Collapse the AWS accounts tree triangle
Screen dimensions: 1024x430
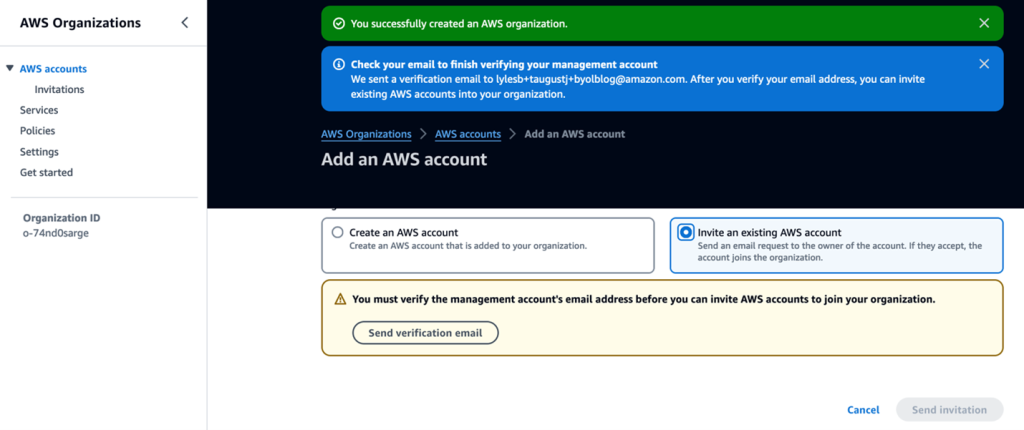click(x=9, y=68)
